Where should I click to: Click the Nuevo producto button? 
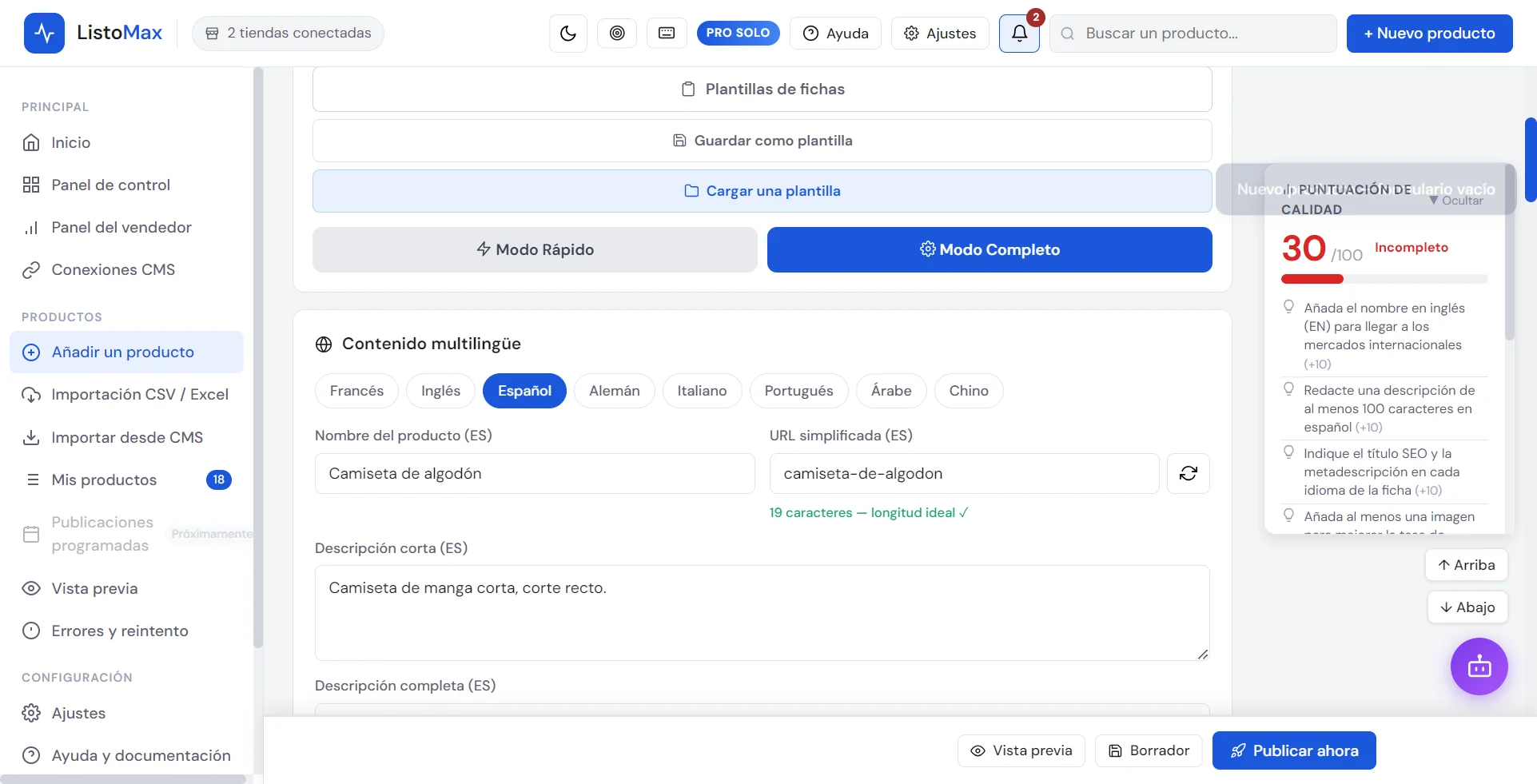(x=1429, y=34)
